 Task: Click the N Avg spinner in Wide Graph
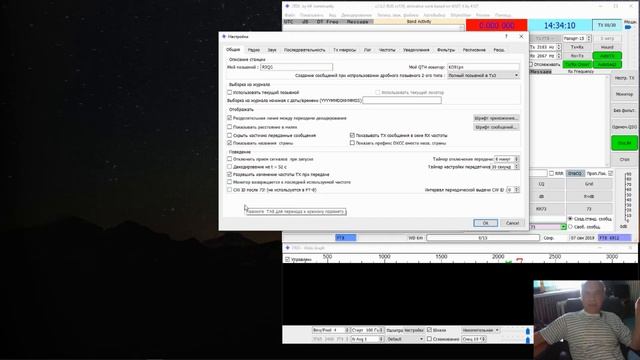click(x=367, y=339)
